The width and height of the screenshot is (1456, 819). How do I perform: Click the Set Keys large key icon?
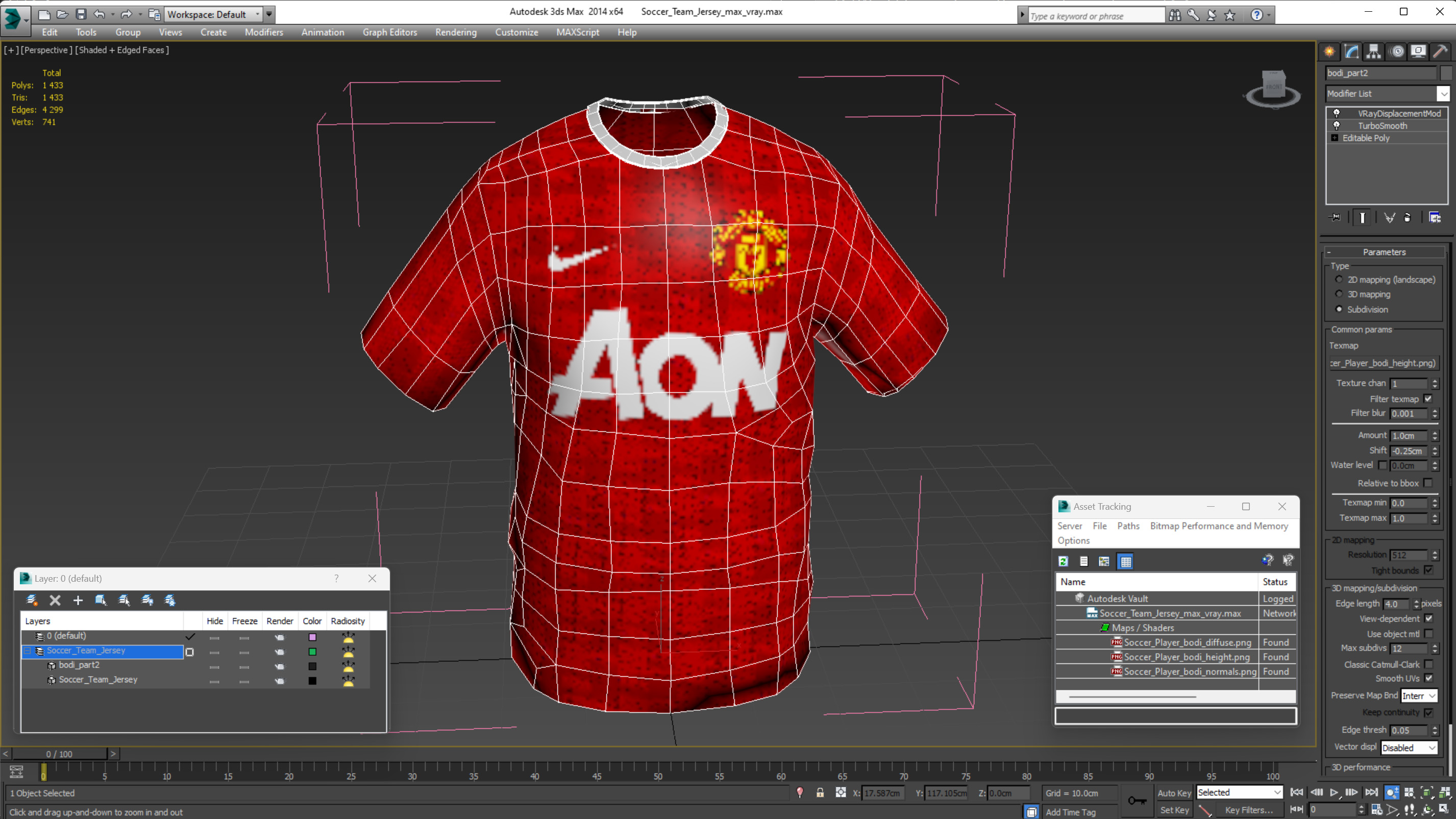click(x=1137, y=800)
